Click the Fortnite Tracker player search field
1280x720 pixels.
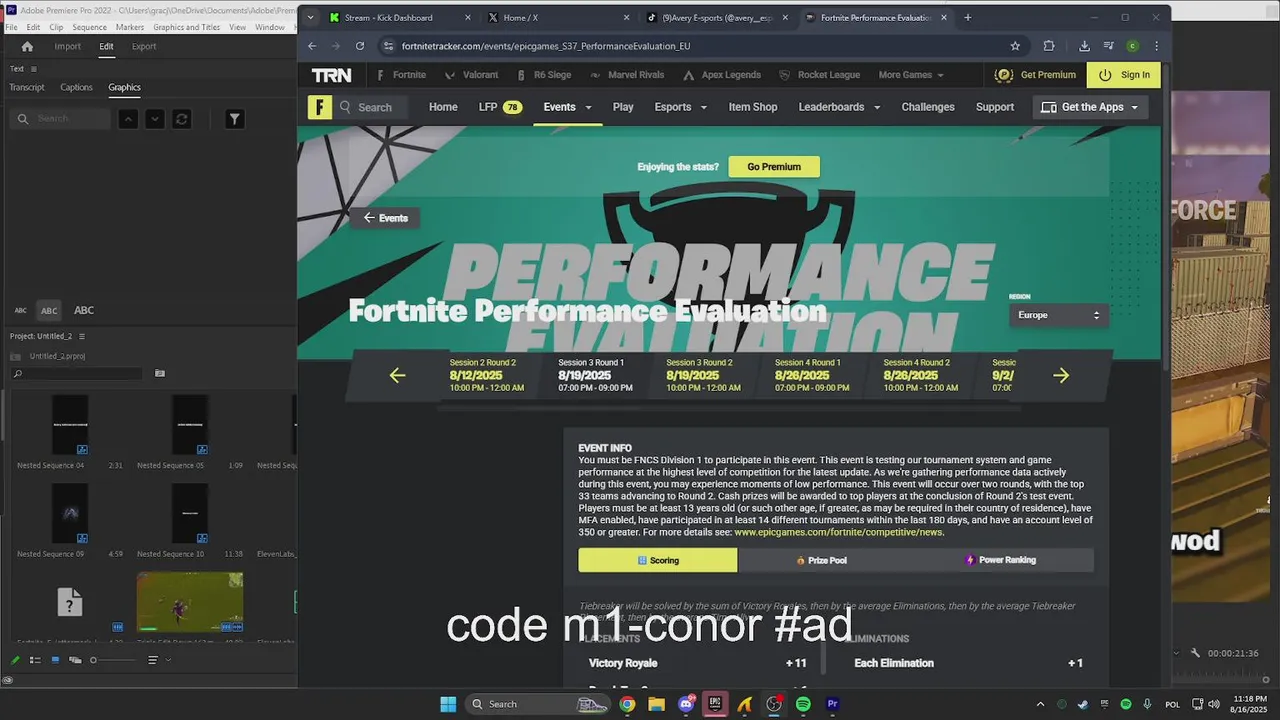(372, 107)
